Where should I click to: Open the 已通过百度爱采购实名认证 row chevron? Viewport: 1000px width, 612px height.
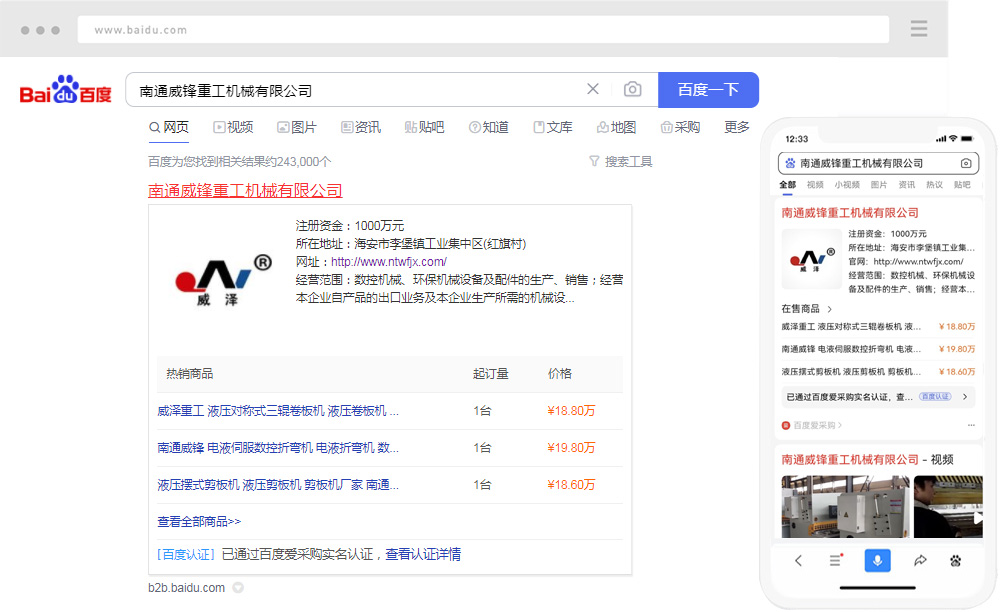coord(965,397)
